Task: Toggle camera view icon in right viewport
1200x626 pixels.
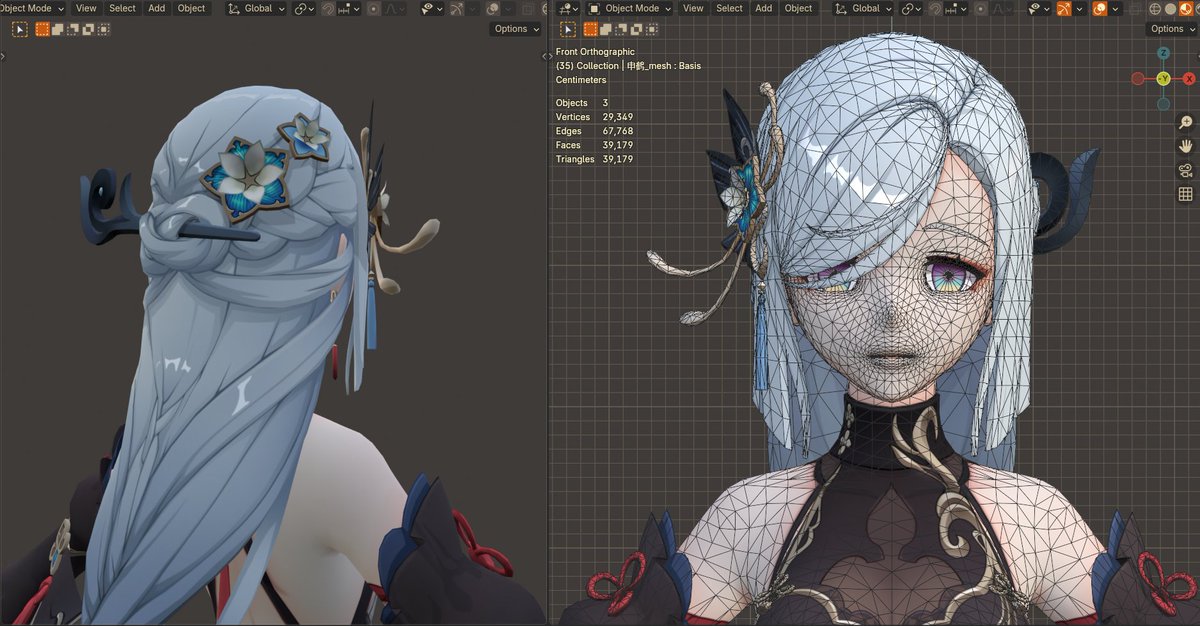Action: 1185,170
